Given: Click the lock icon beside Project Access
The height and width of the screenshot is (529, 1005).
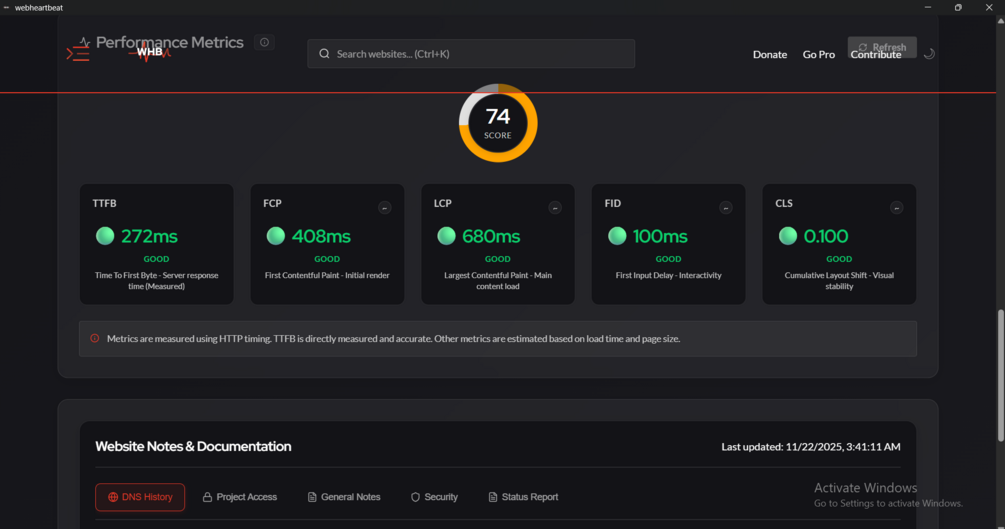Looking at the screenshot, I should click(207, 497).
